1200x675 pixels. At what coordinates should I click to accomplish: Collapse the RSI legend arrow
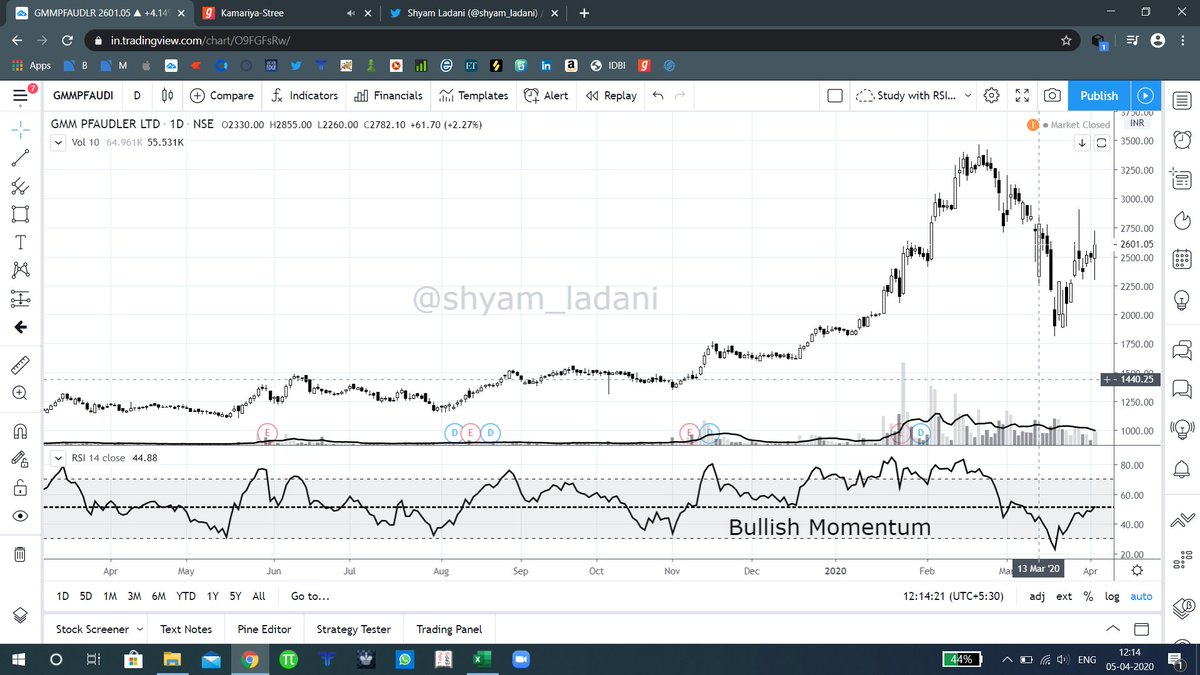pyautogui.click(x=58, y=458)
